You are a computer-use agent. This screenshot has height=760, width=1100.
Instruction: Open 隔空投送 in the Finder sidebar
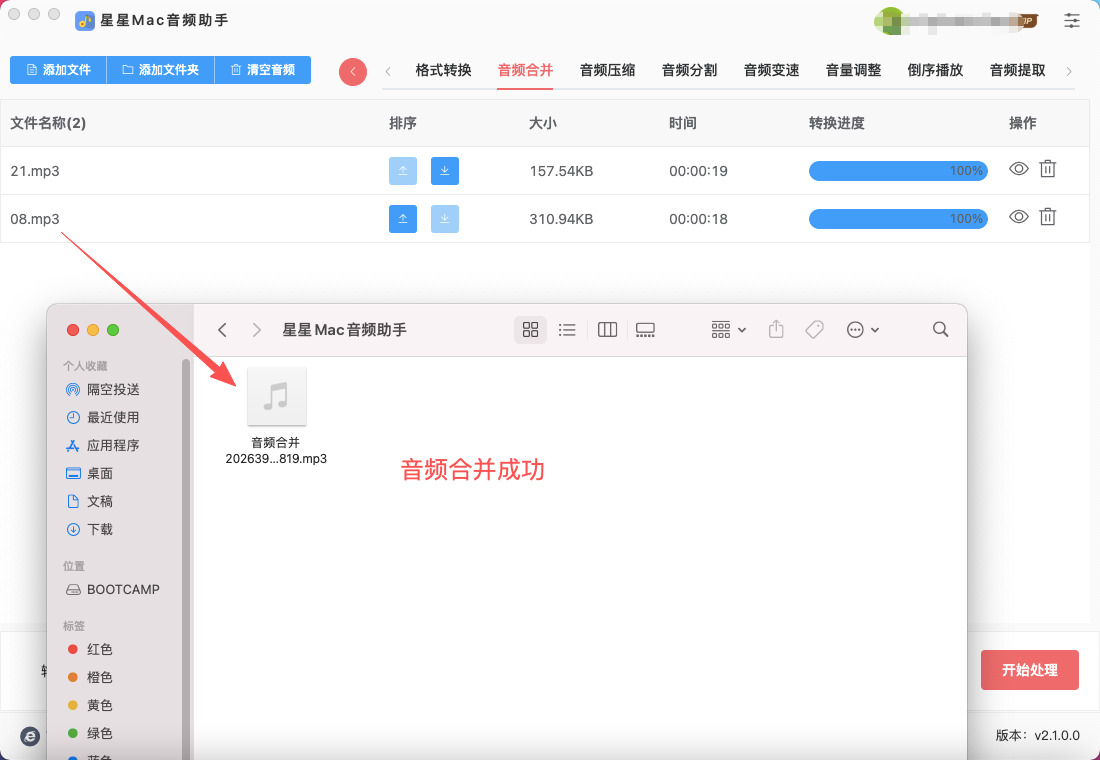point(103,389)
